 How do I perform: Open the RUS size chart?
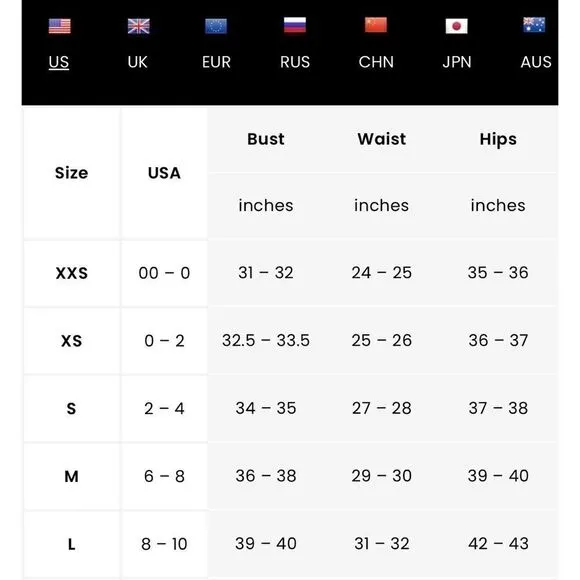click(295, 62)
